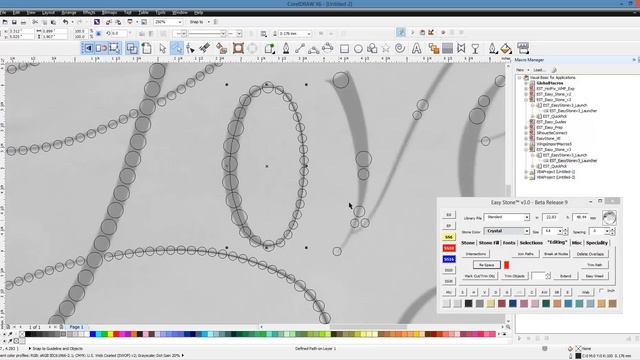Click the Cut scissors icon
Viewport: 640px width, 360px height.
[35, 22]
